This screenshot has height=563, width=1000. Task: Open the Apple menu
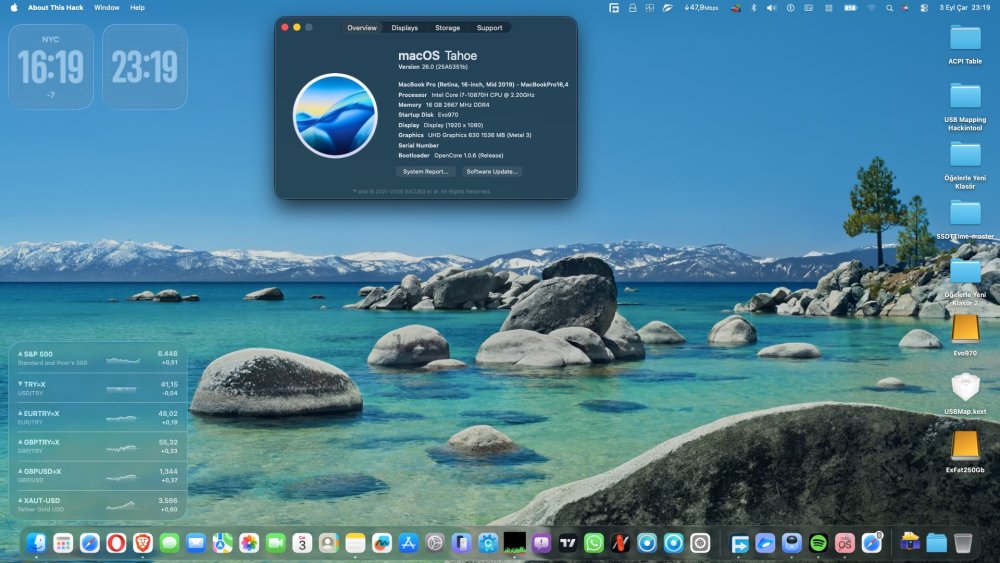tap(14, 8)
